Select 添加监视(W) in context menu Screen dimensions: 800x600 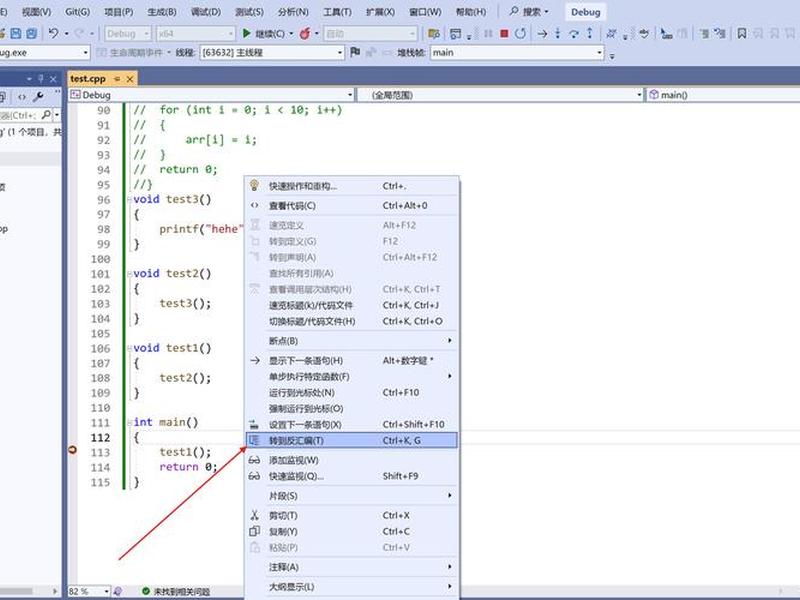[x=352, y=460]
